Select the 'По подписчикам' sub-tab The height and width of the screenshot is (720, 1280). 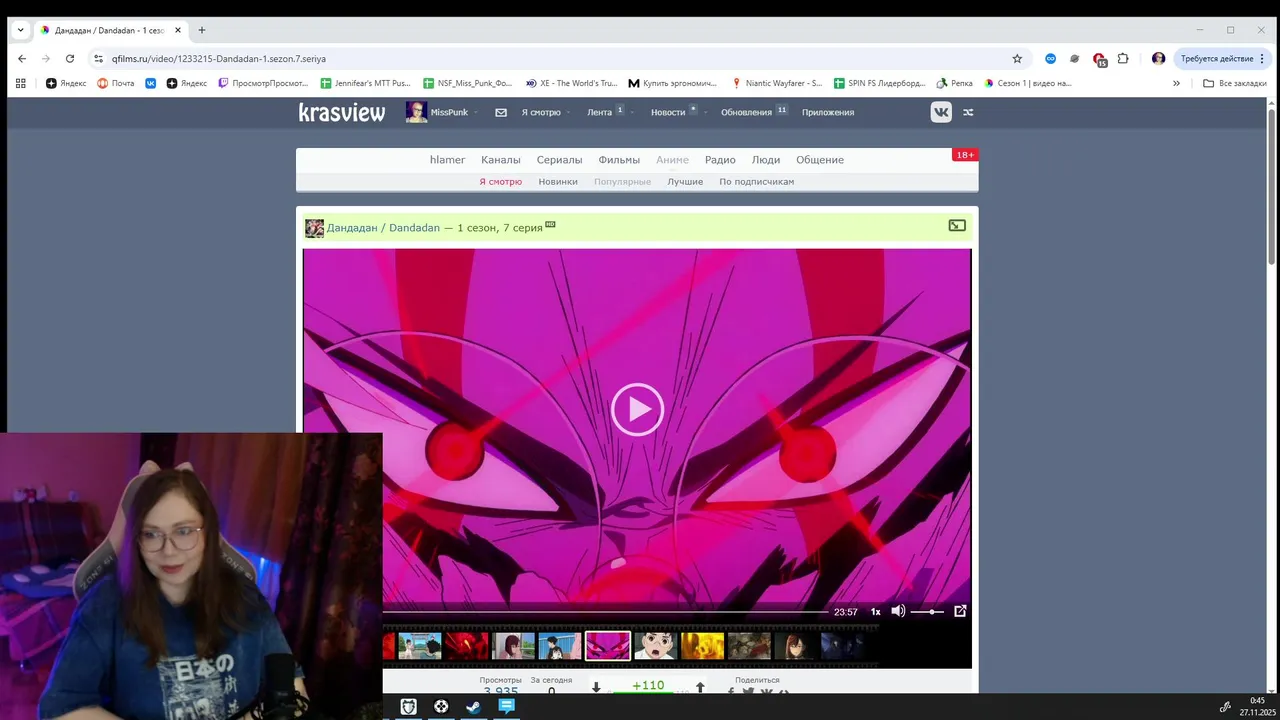(757, 182)
